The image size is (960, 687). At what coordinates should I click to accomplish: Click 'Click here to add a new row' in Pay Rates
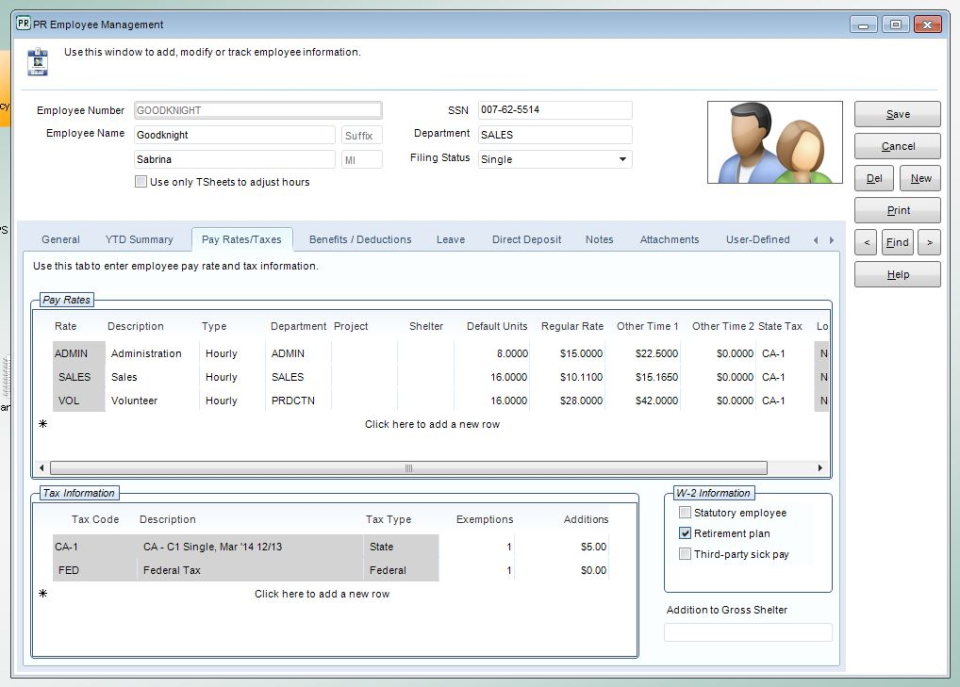pos(432,424)
